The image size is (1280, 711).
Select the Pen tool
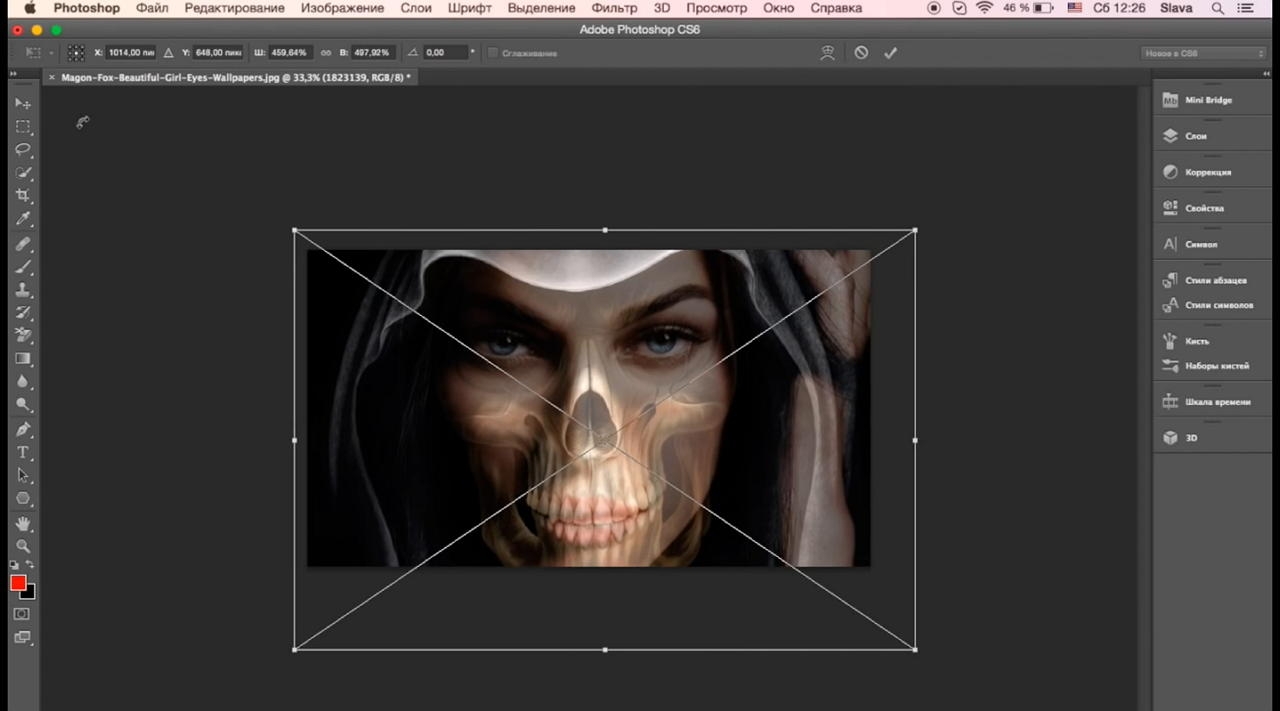[23, 430]
